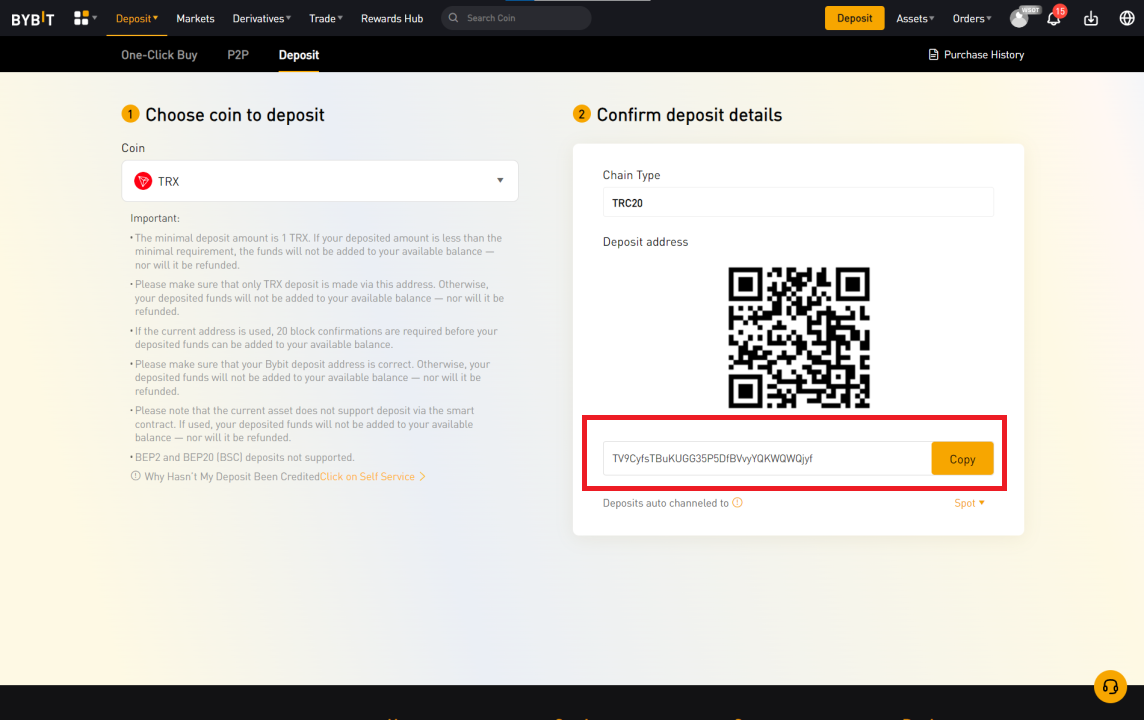The height and width of the screenshot is (720, 1144).
Task: Expand the Trade menu
Action: click(x=325, y=18)
